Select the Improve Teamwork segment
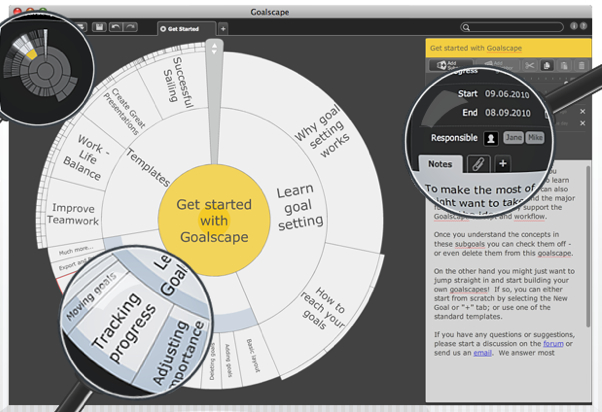This screenshot has width=602, height=412. (73, 214)
